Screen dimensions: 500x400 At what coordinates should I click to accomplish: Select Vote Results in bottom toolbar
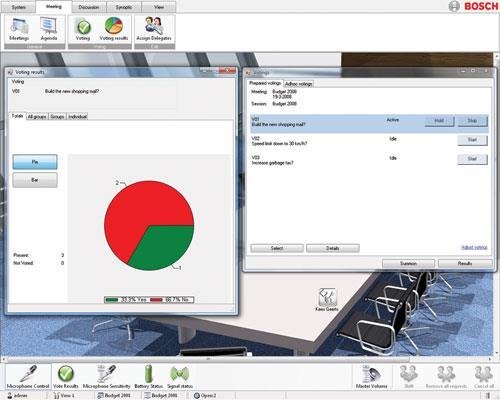point(66,377)
